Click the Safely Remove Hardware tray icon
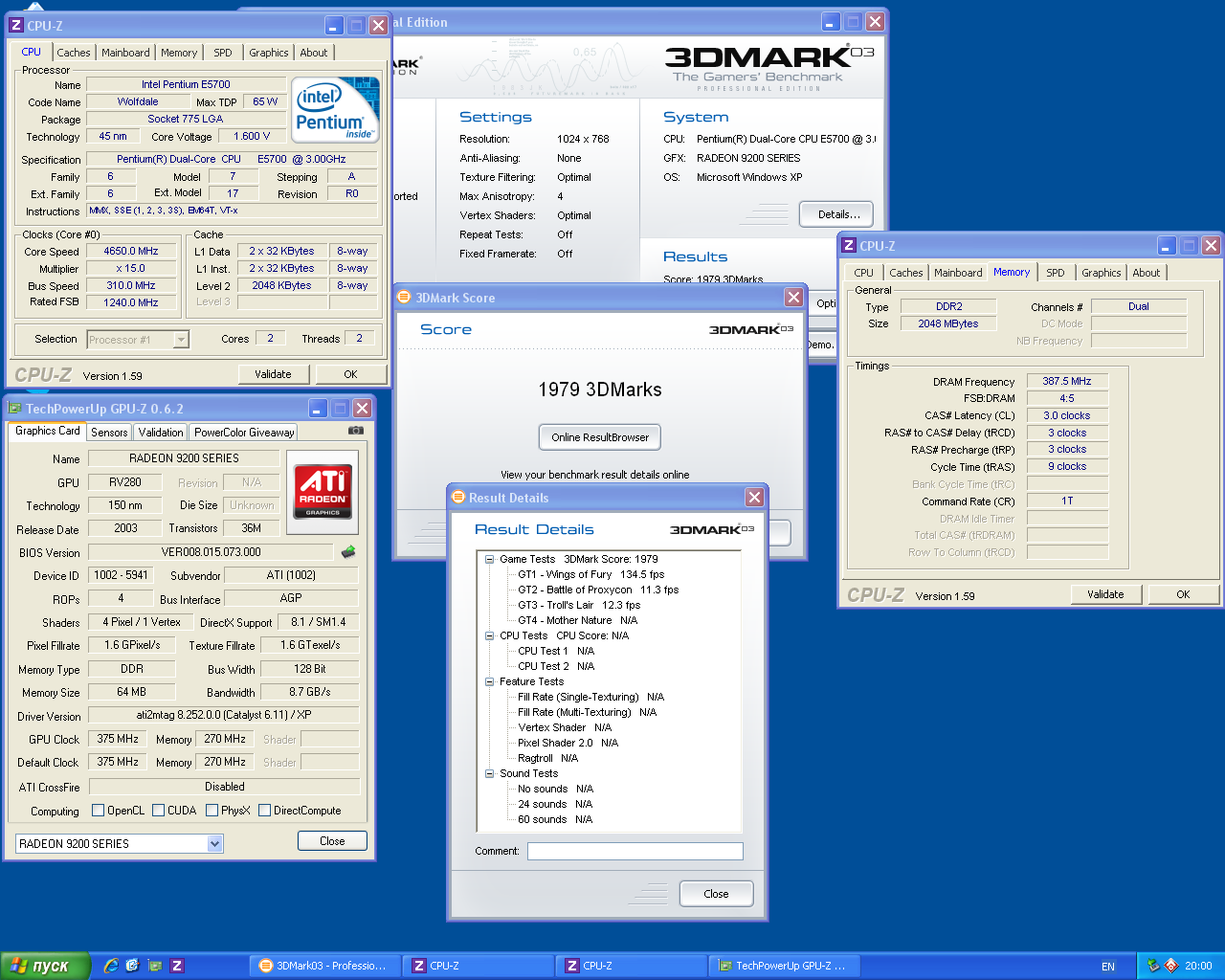 [x=1153, y=966]
